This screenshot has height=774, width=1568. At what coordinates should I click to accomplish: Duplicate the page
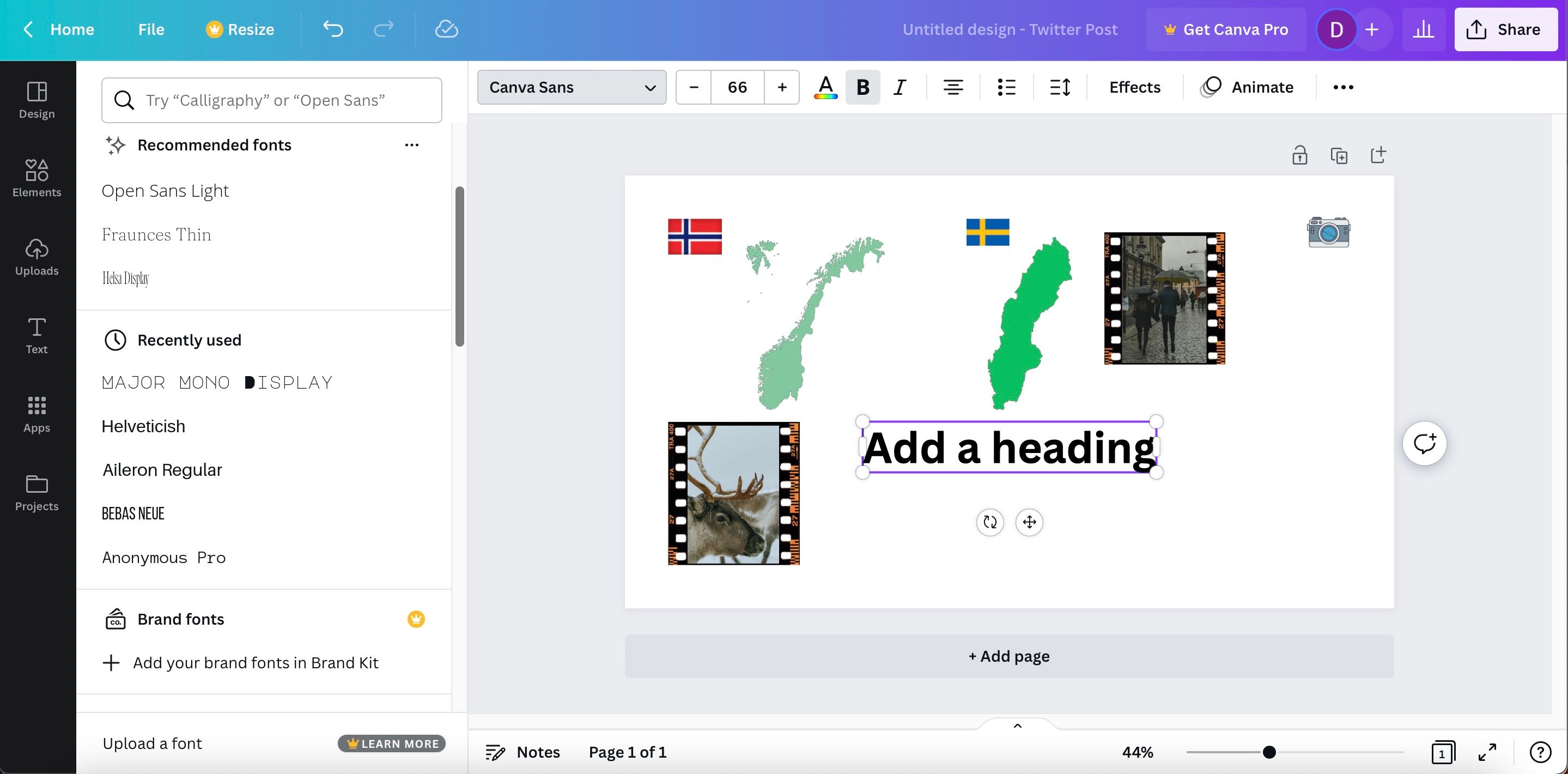[x=1339, y=155]
